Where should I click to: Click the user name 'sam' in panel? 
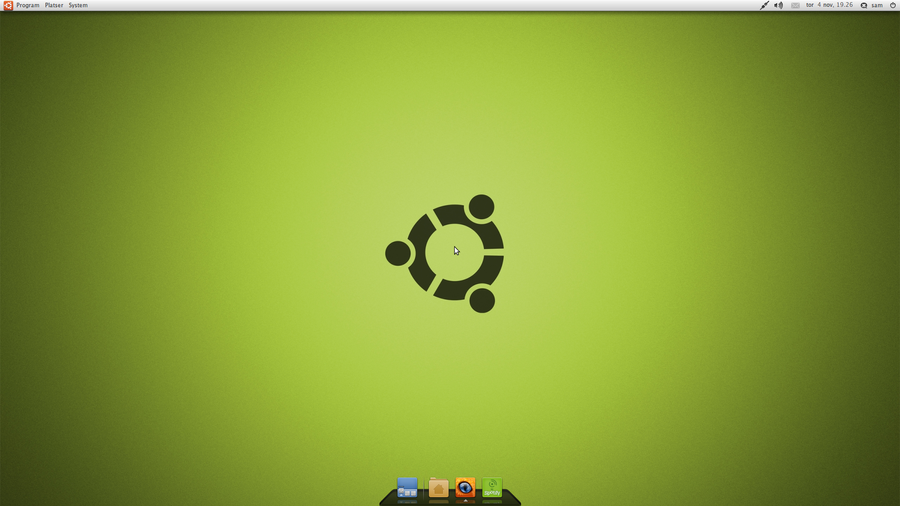tap(877, 5)
